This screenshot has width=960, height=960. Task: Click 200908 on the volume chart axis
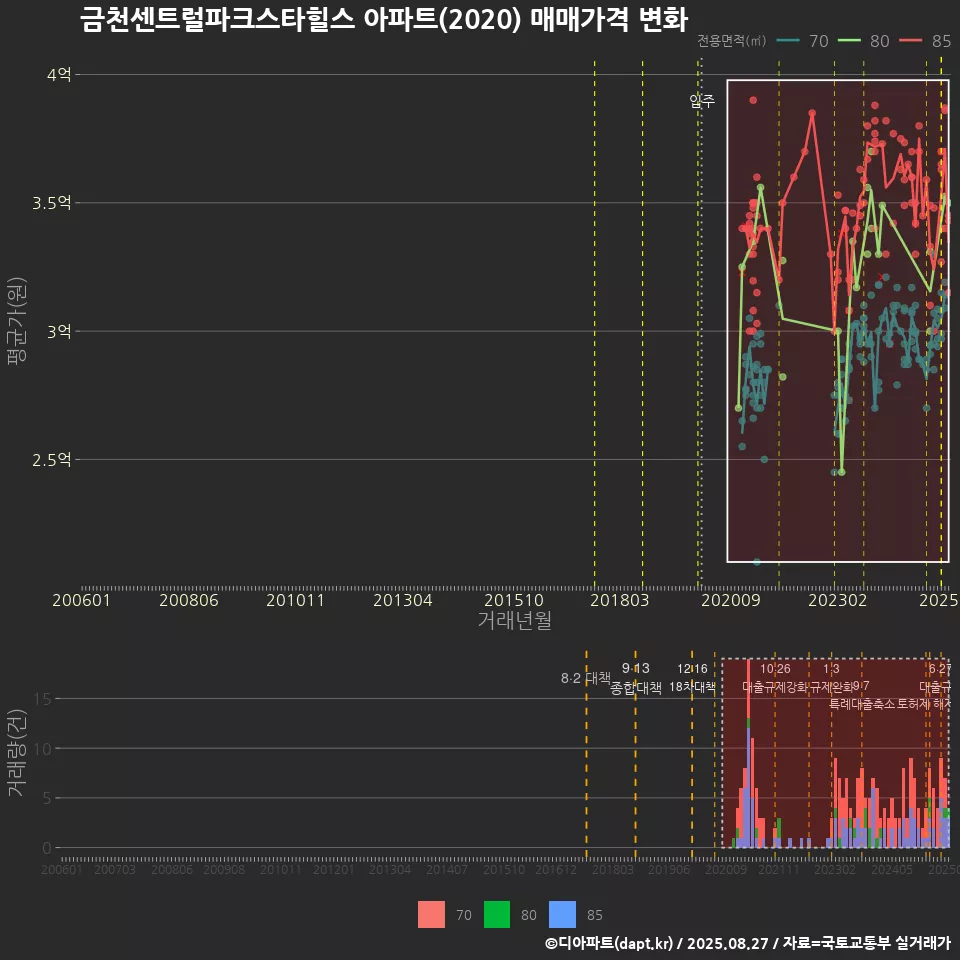[223, 869]
